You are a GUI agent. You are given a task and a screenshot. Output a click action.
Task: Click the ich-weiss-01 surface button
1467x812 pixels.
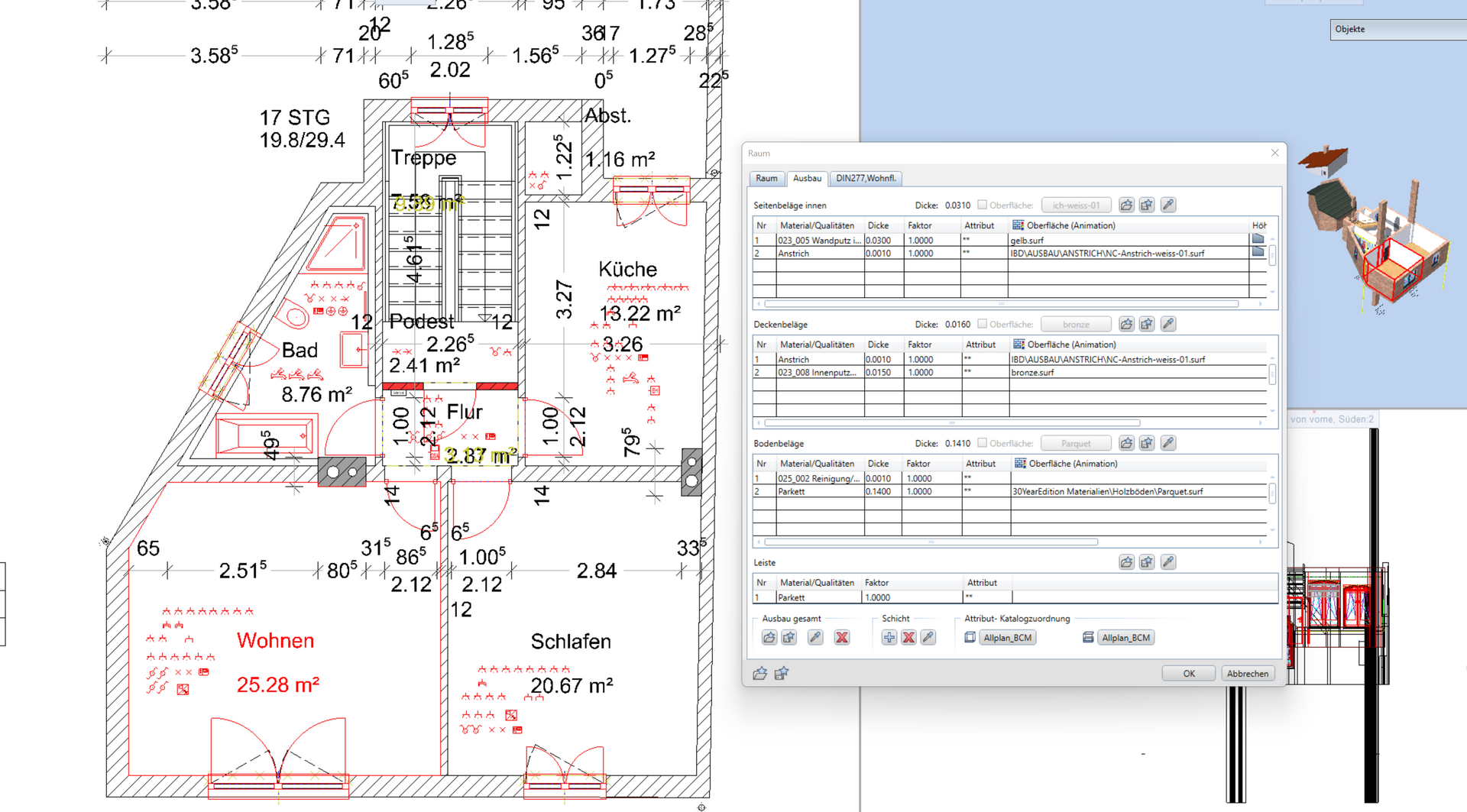[1076, 205]
